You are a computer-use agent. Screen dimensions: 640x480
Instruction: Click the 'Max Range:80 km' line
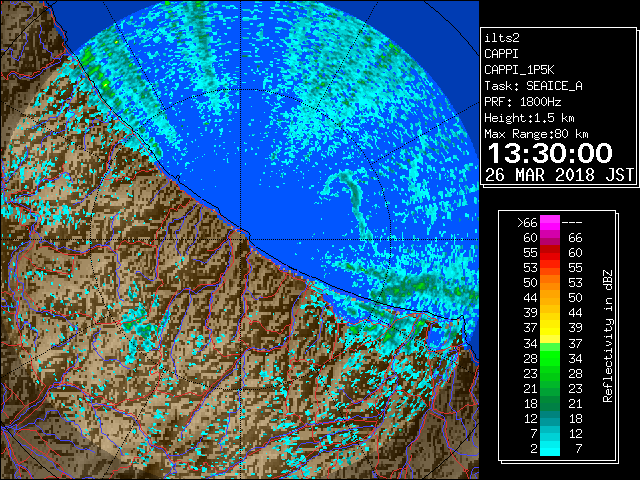click(536, 134)
